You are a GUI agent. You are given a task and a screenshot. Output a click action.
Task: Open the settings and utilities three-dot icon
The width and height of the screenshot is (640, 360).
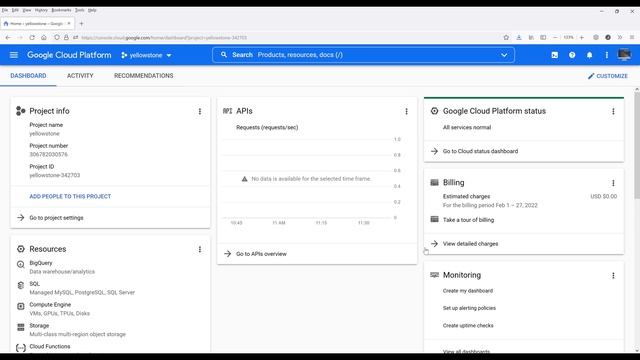pos(607,55)
